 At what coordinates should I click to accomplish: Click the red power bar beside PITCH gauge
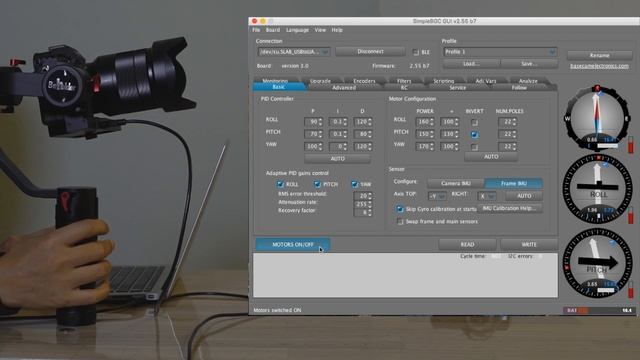click(x=631, y=289)
